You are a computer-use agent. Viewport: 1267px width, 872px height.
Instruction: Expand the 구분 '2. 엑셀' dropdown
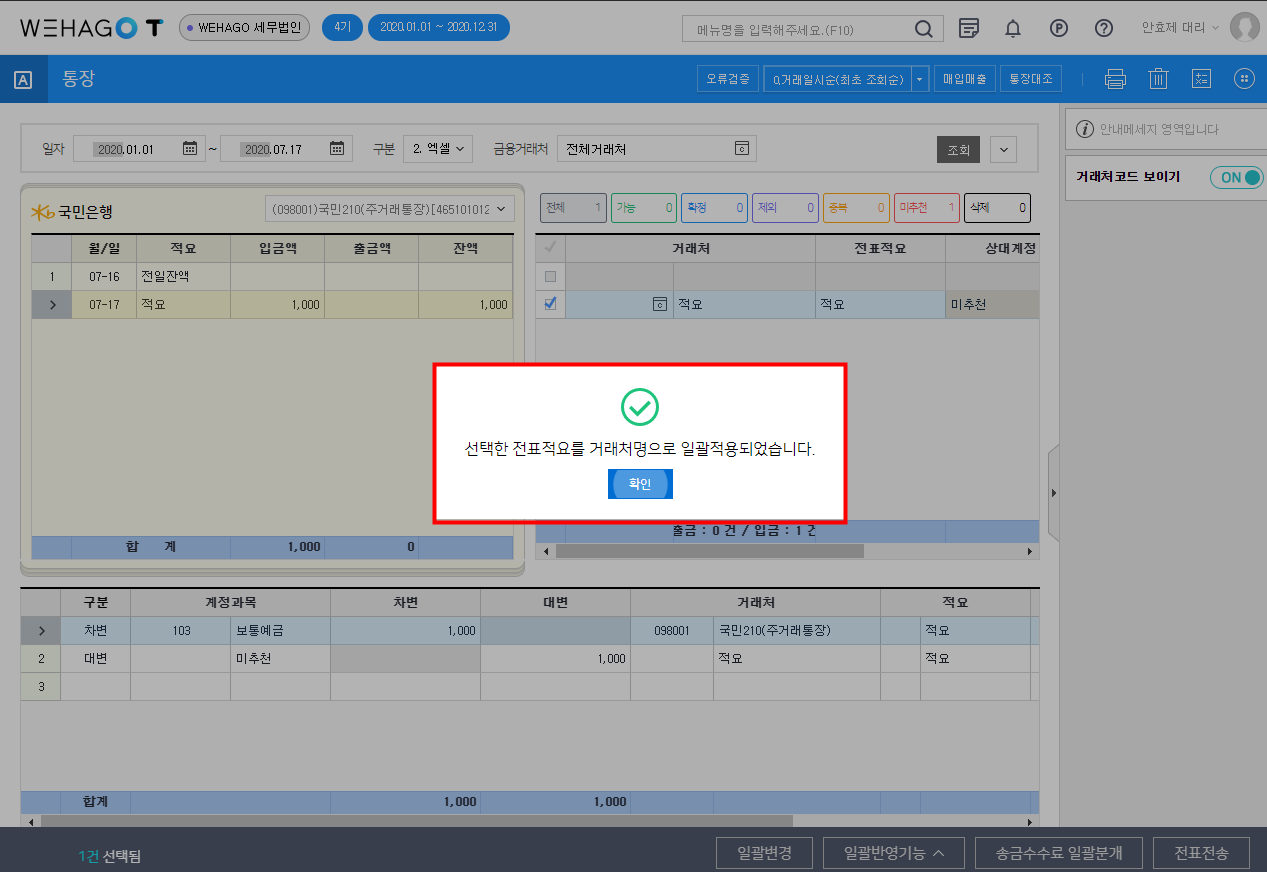(438, 149)
